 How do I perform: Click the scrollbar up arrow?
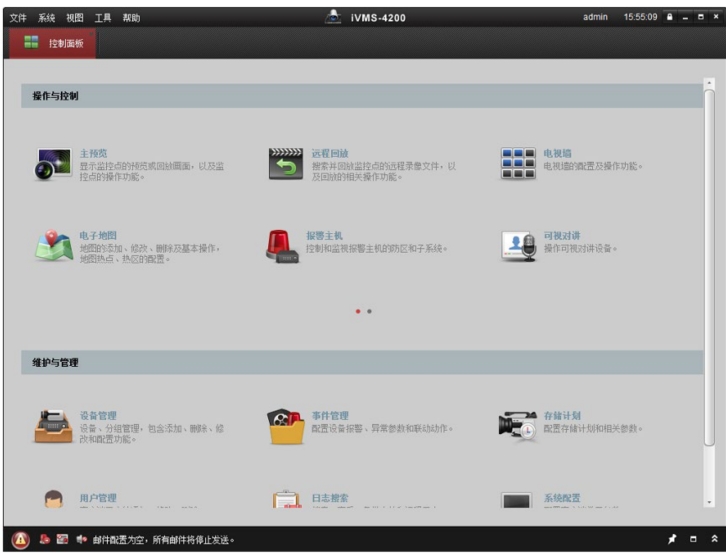point(709,83)
